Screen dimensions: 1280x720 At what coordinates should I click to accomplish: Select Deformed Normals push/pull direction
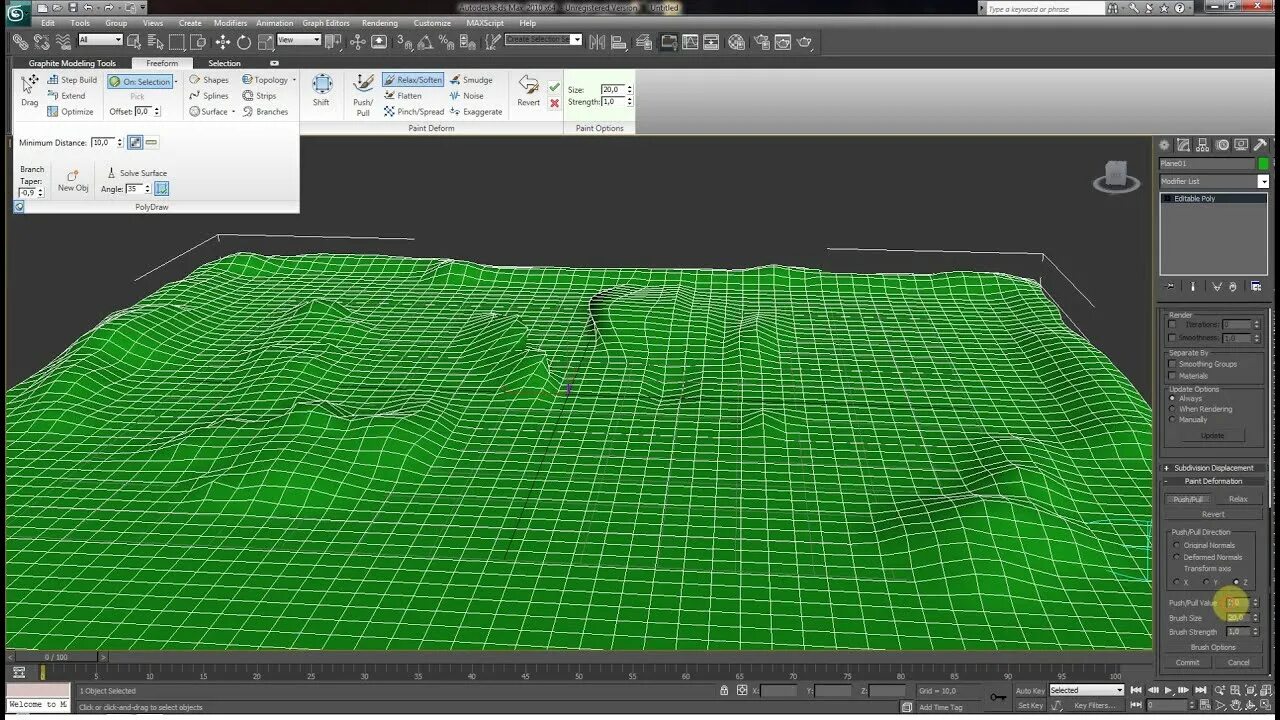(1176, 557)
